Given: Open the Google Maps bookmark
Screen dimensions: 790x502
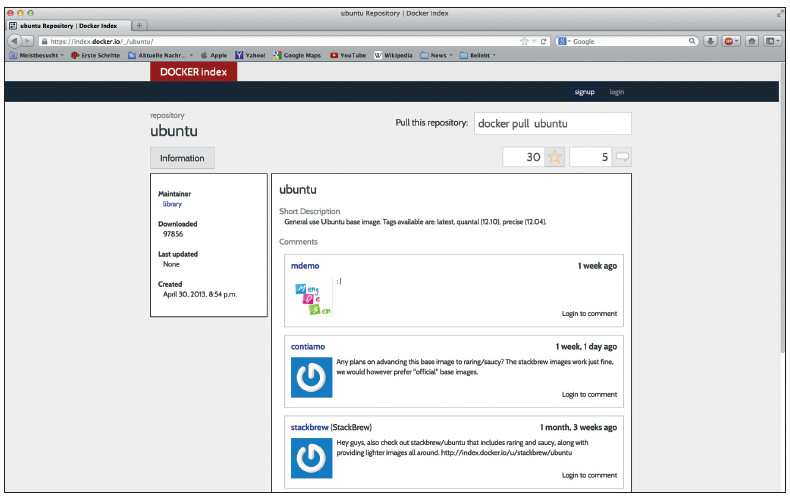Looking at the screenshot, I should click(297, 55).
